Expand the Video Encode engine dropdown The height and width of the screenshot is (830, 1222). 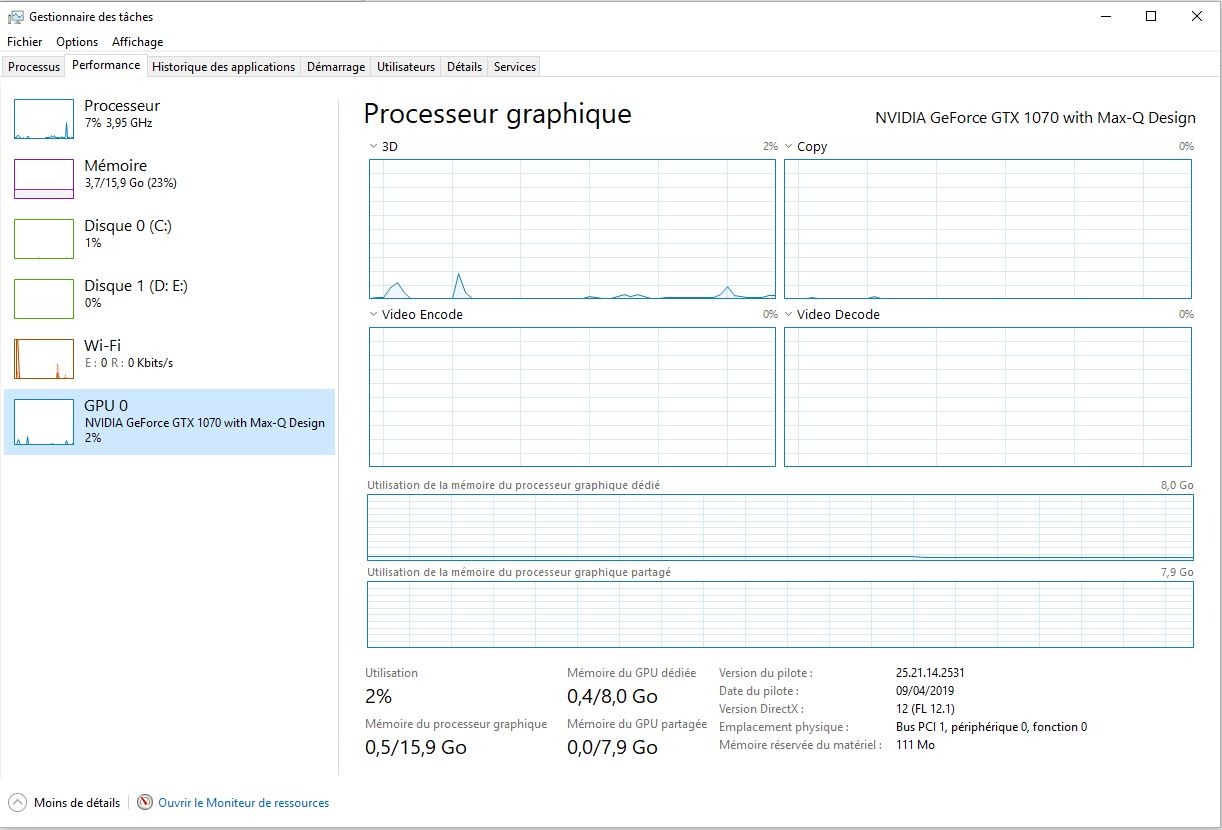point(374,315)
